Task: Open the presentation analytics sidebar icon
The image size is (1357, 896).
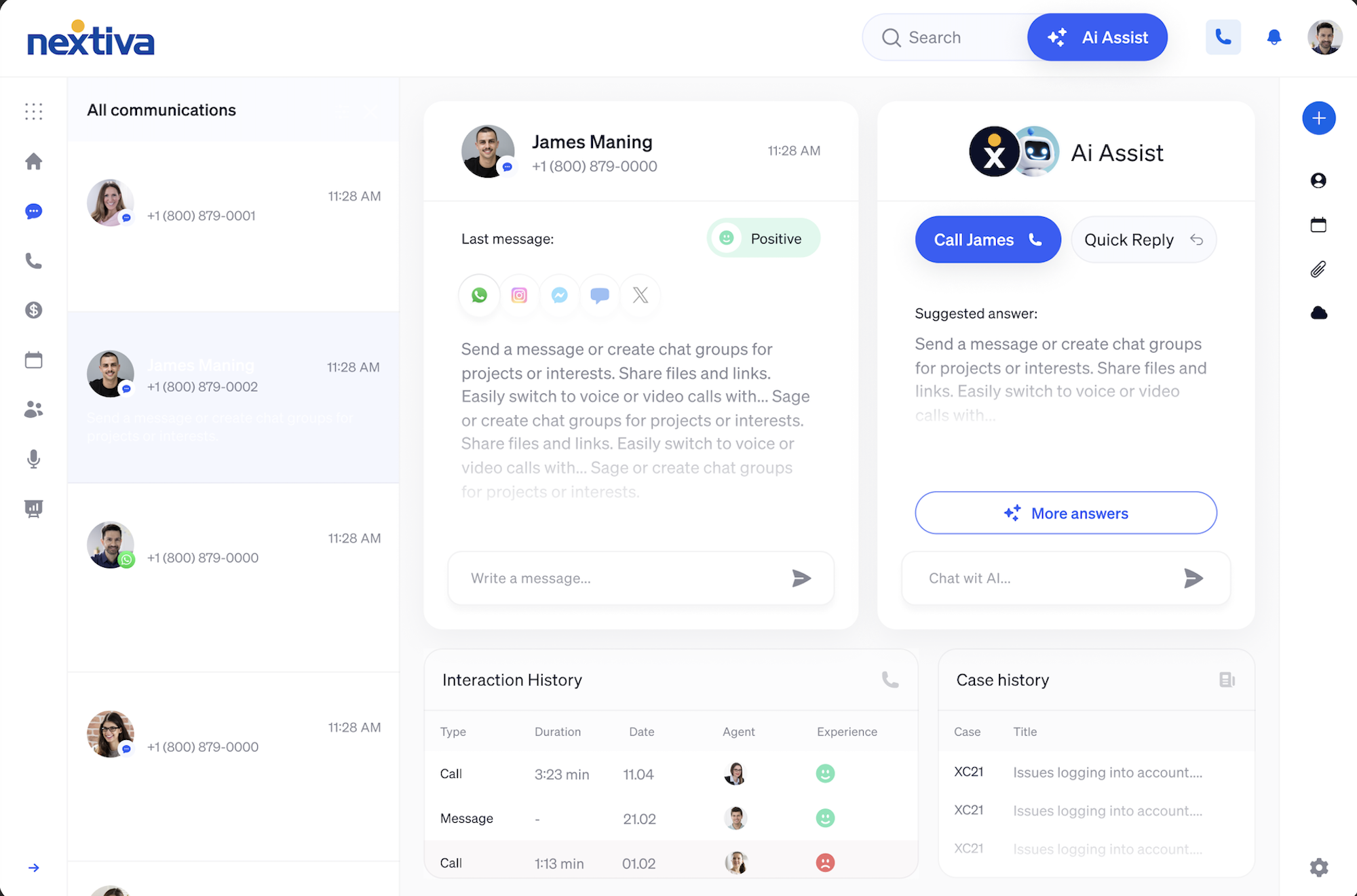Action: (33, 509)
